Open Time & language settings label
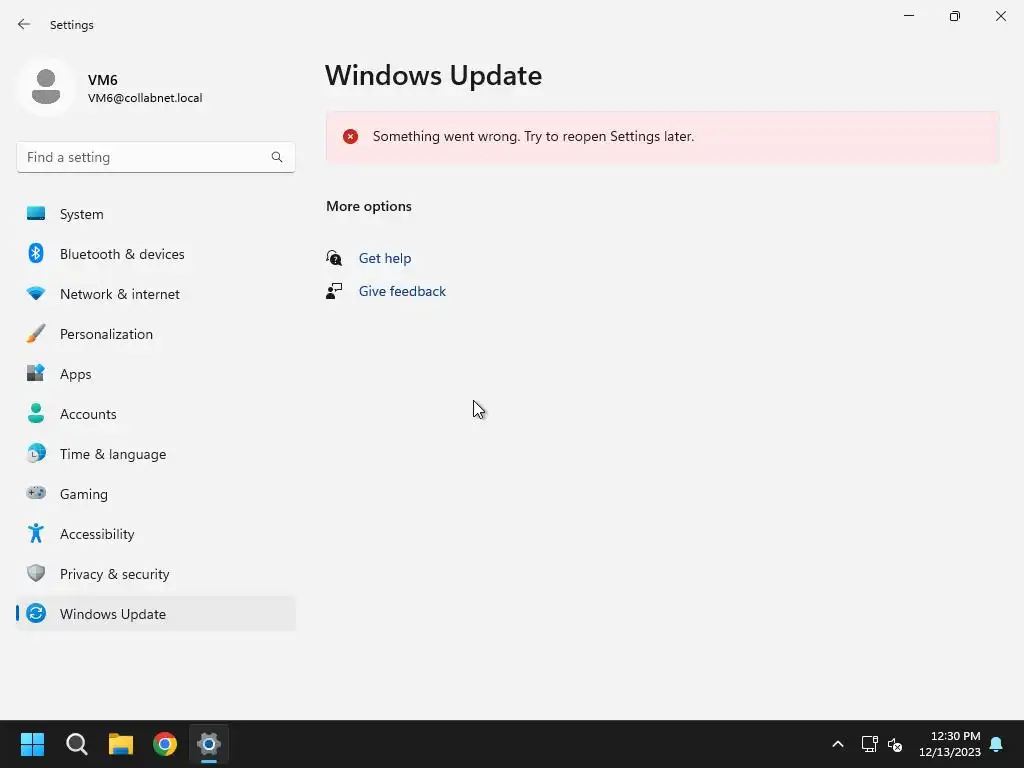Image resolution: width=1024 pixels, height=768 pixels. 113,454
